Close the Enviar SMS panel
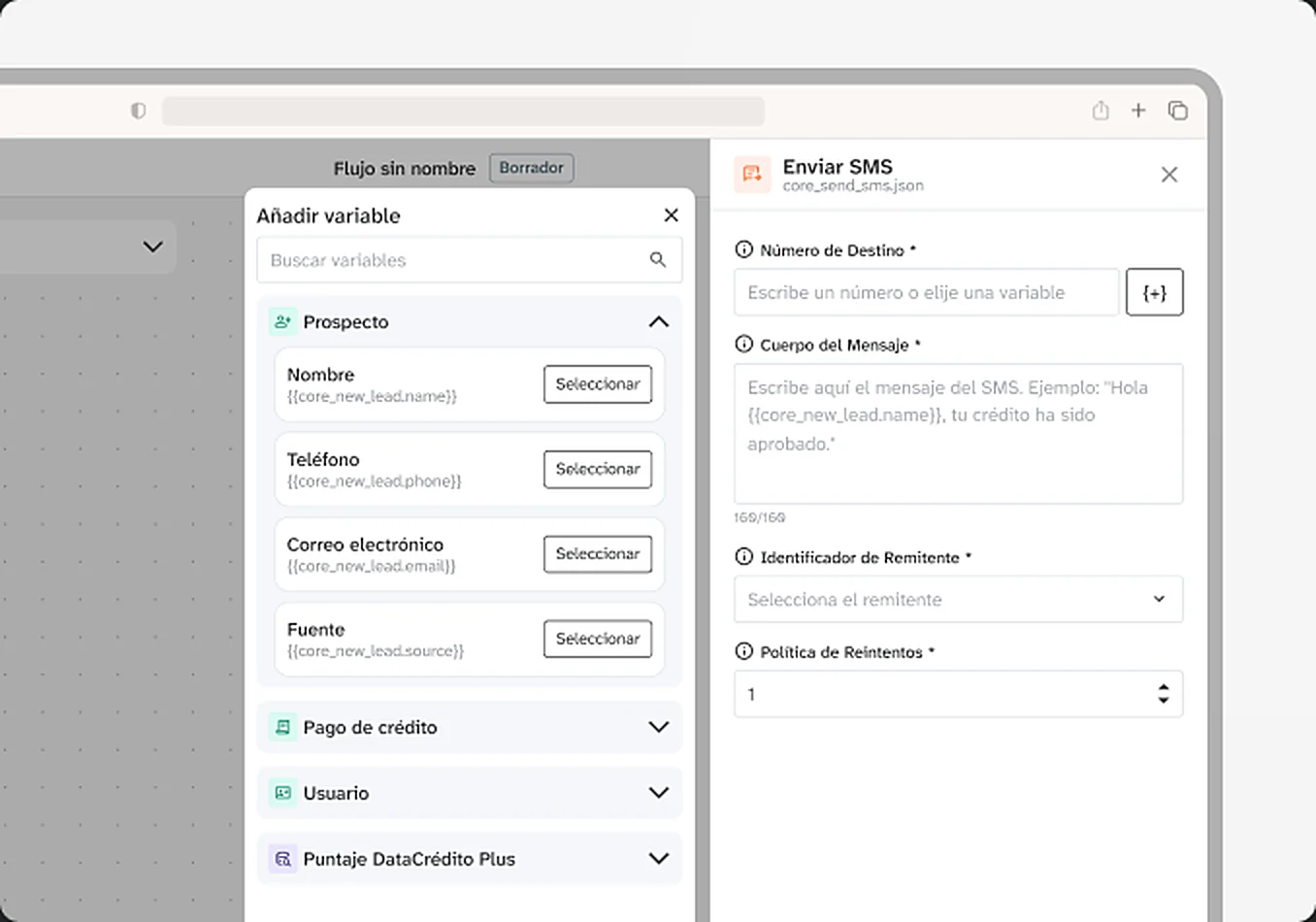The width and height of the screenshot is (1316, 922). click(x=1169, y=175)
